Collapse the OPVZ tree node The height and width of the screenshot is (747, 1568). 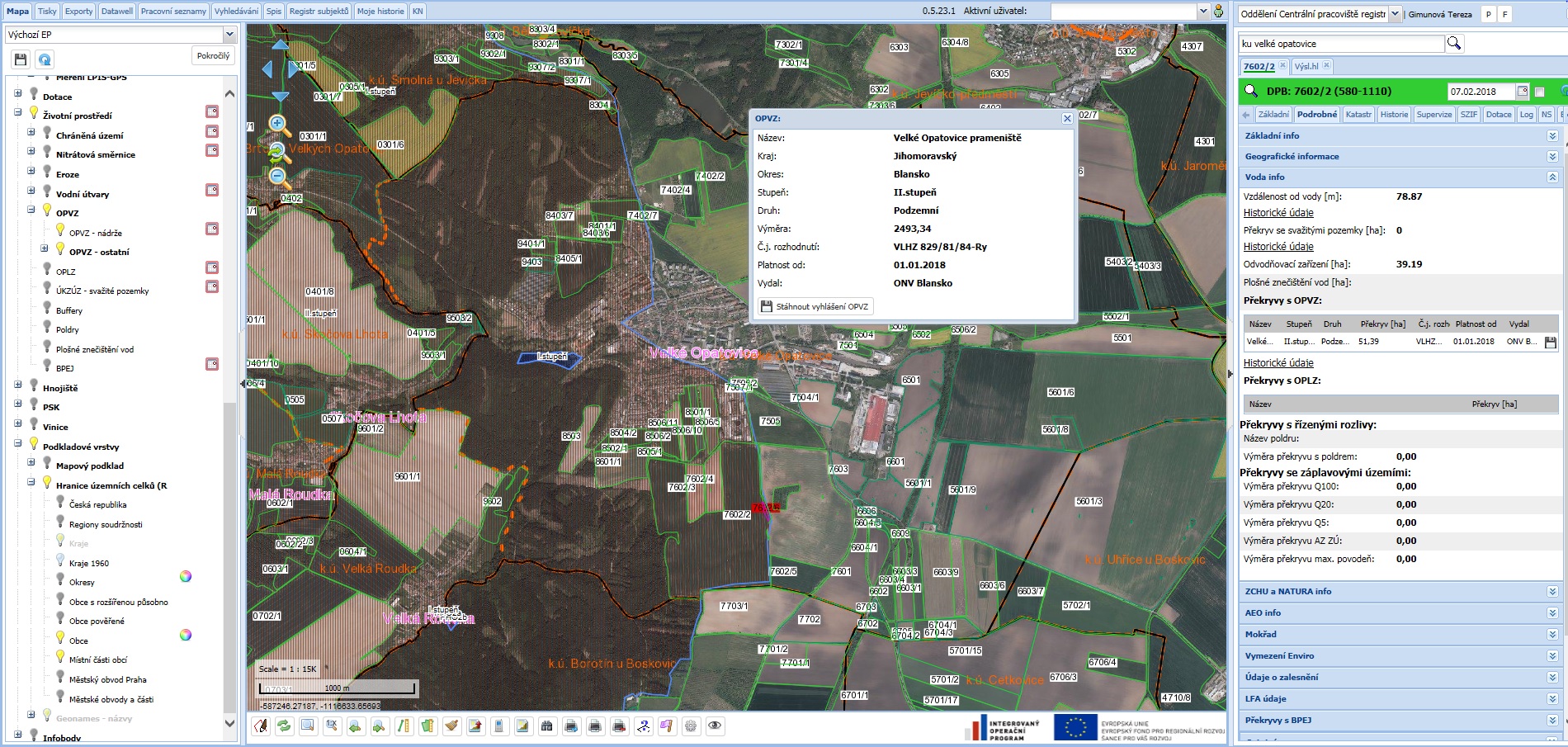click(31, 210)
